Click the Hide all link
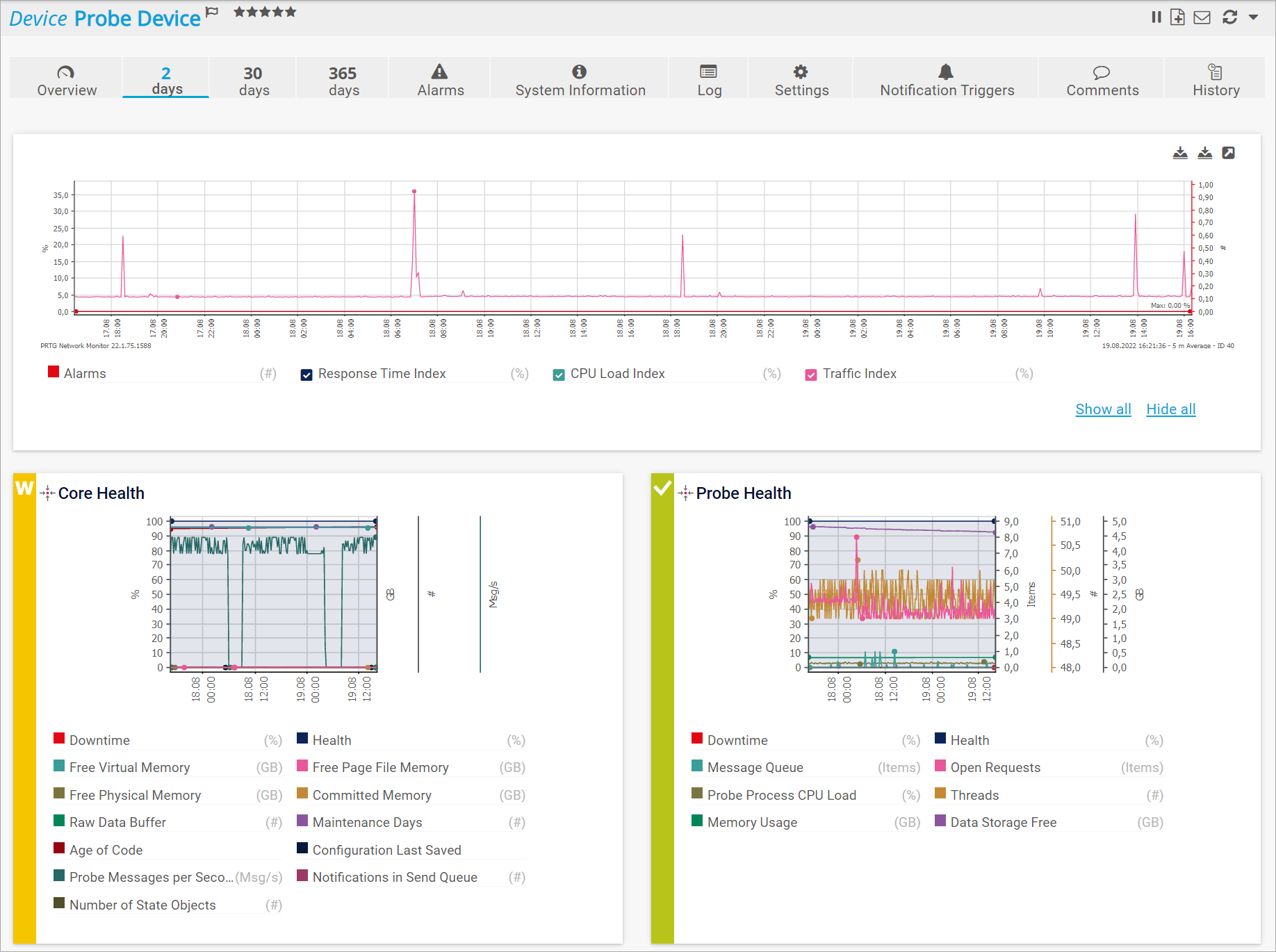Viewport: 1276px width, 952px height. coord(1170,409)
